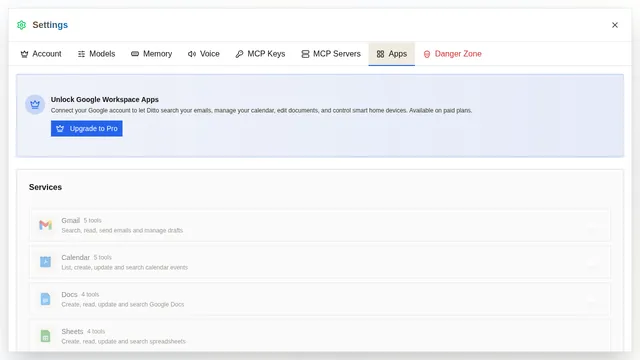Select the Apps tab
Screen dimensions: 640x360
coord(391,54)
